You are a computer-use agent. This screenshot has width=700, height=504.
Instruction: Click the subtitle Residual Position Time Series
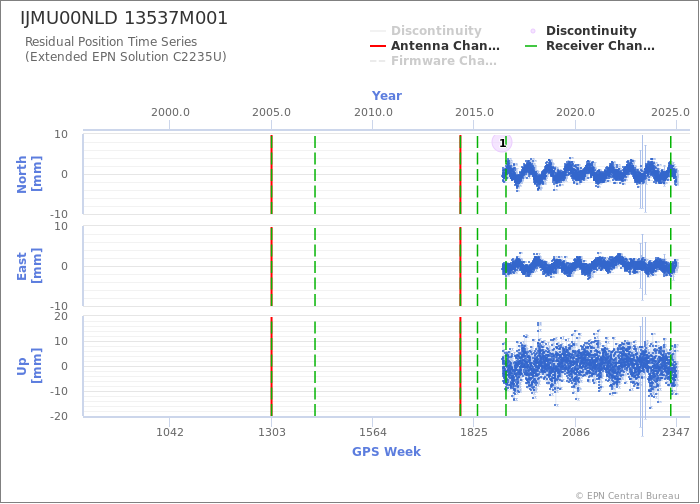pyautogui.click(x=111, y=42)
